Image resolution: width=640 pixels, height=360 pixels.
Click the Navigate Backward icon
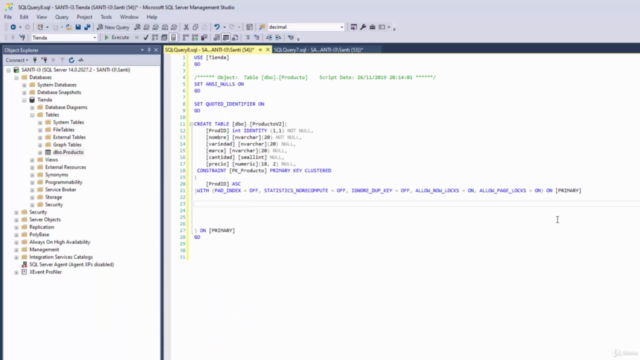pyautogui.click(x=13, y=27)
